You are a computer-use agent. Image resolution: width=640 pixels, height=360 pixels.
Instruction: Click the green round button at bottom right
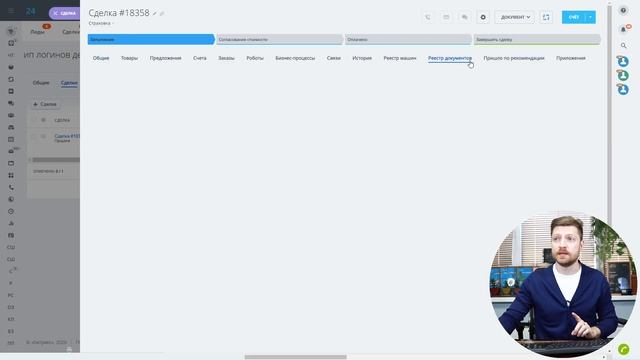pyautogui.click(x=624, y=349)
